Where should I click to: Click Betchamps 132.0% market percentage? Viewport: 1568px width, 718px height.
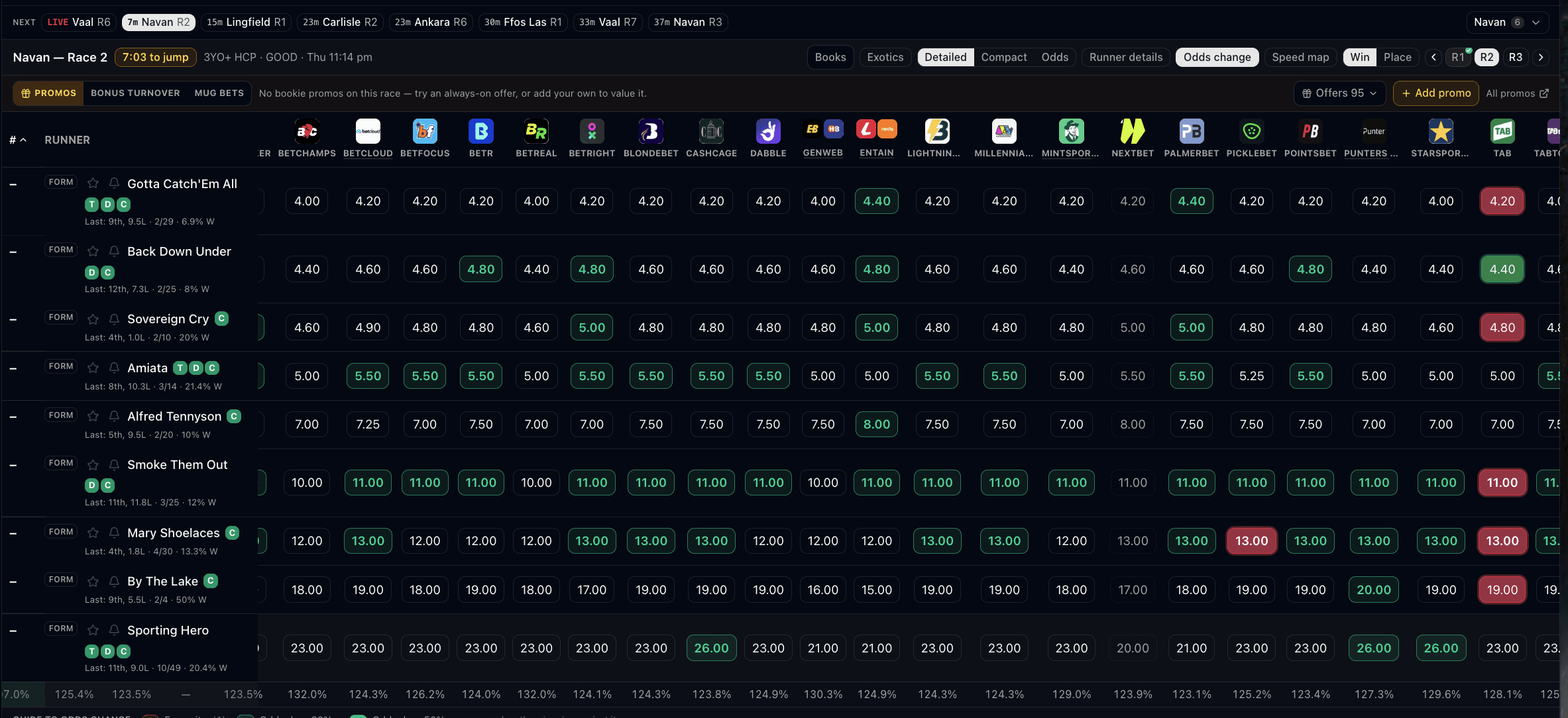[x=307, y=694]
